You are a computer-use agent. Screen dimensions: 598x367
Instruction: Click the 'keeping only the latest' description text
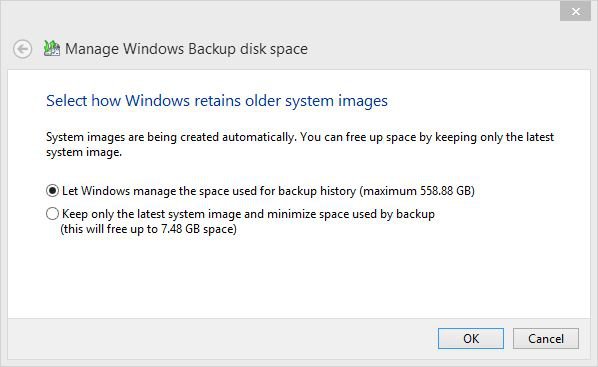(x=494, y=137)
